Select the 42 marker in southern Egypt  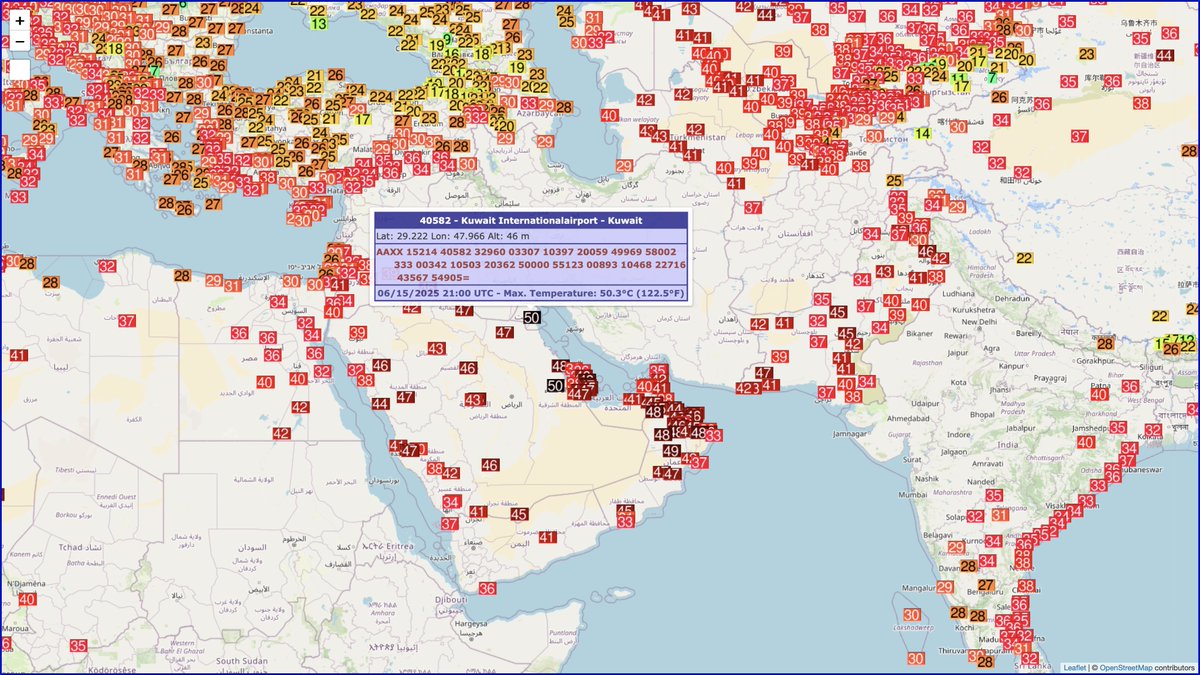282,433
